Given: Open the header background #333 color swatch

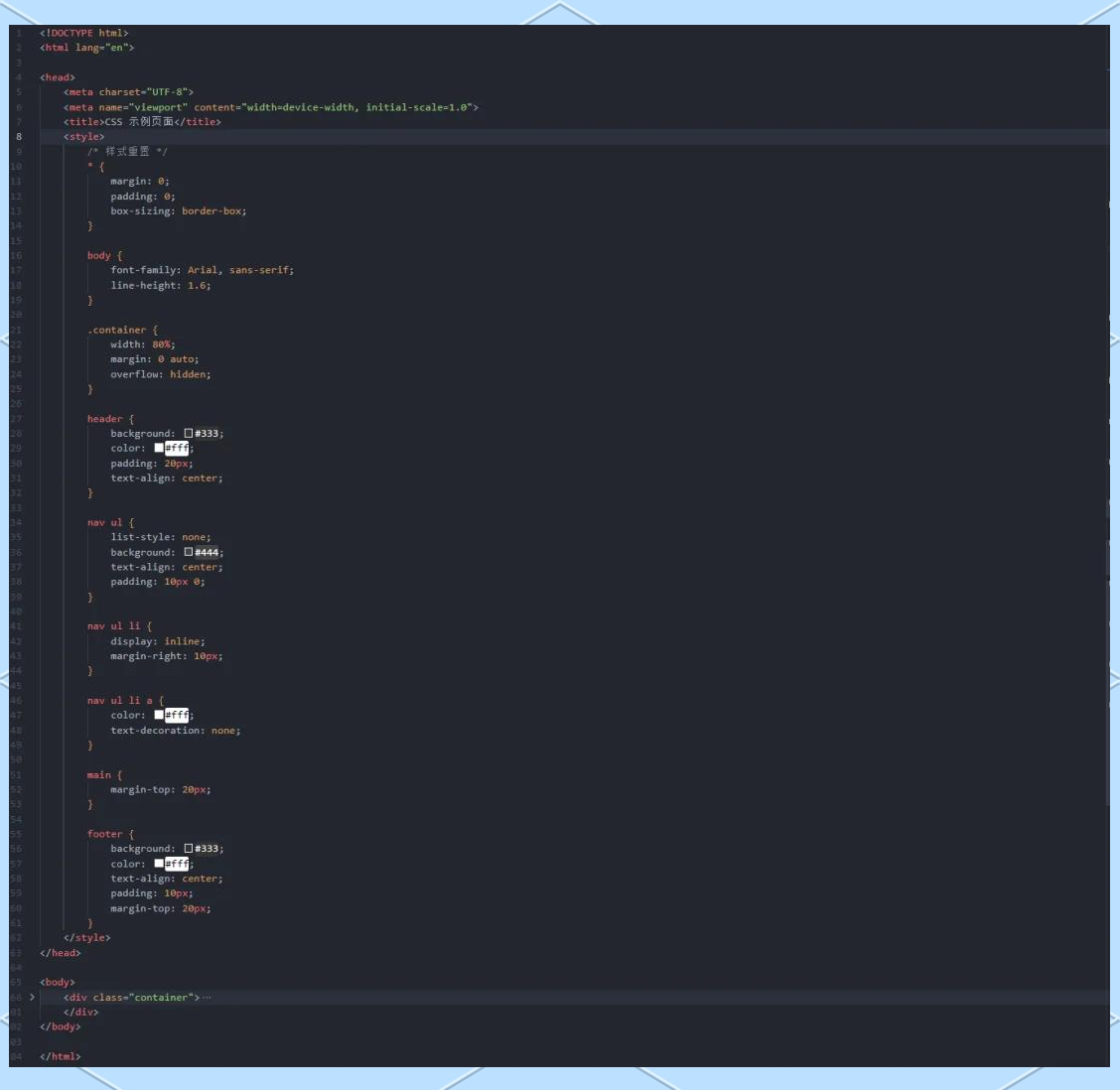Looking at the screenshot, I should [x=189, y=434].
